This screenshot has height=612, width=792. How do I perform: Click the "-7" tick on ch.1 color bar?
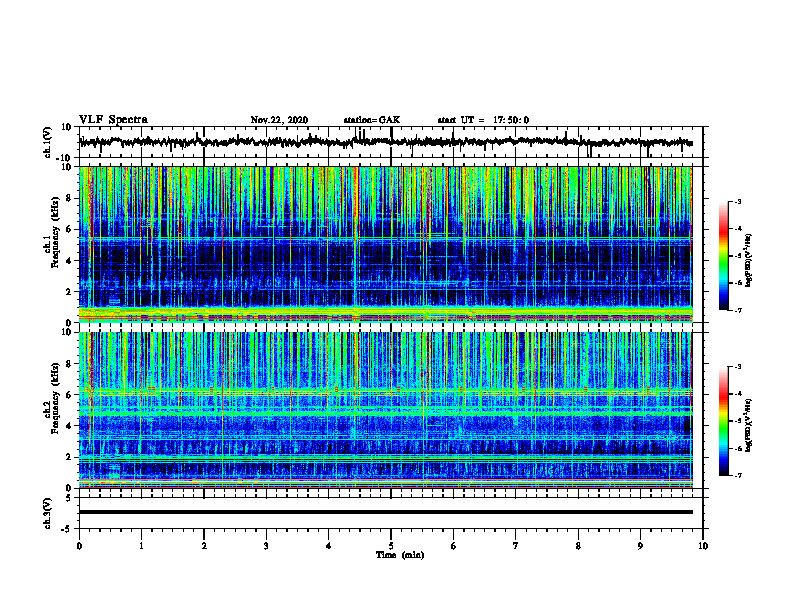coord(737,310)
